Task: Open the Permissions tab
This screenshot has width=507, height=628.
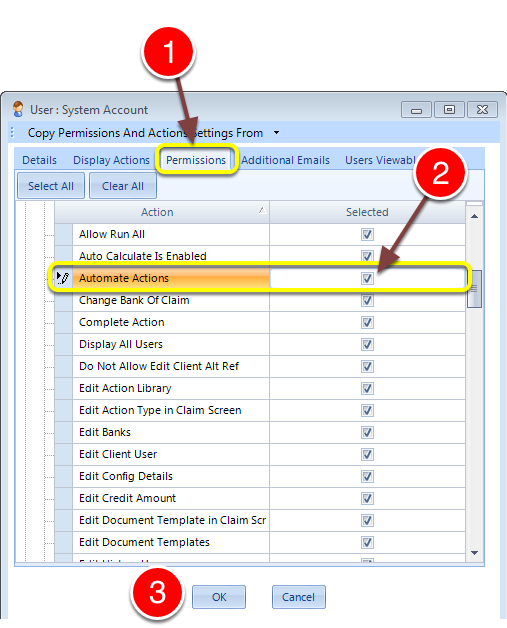Action: [196, 160]
